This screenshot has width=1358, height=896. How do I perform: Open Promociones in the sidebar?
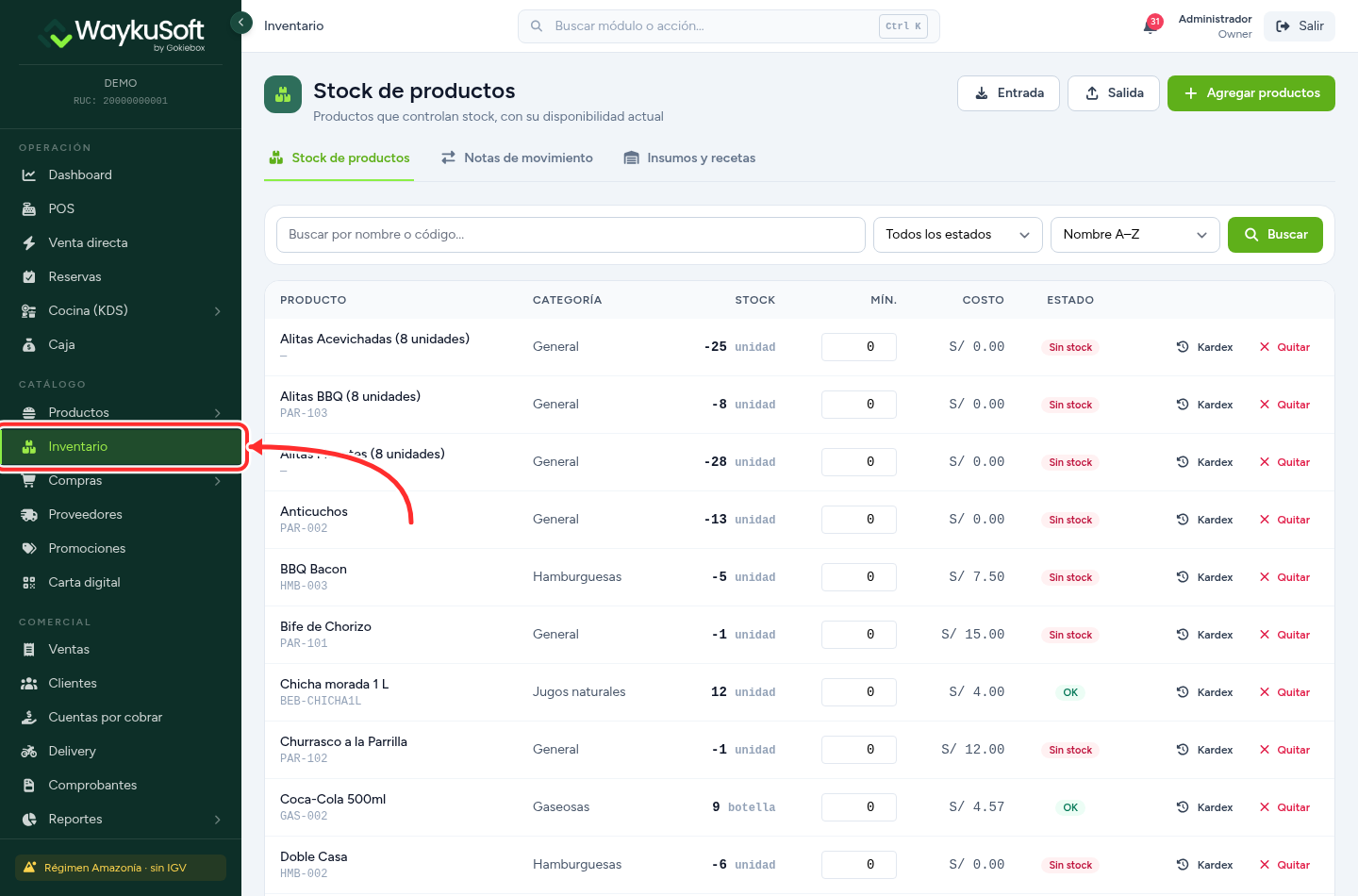121,548
